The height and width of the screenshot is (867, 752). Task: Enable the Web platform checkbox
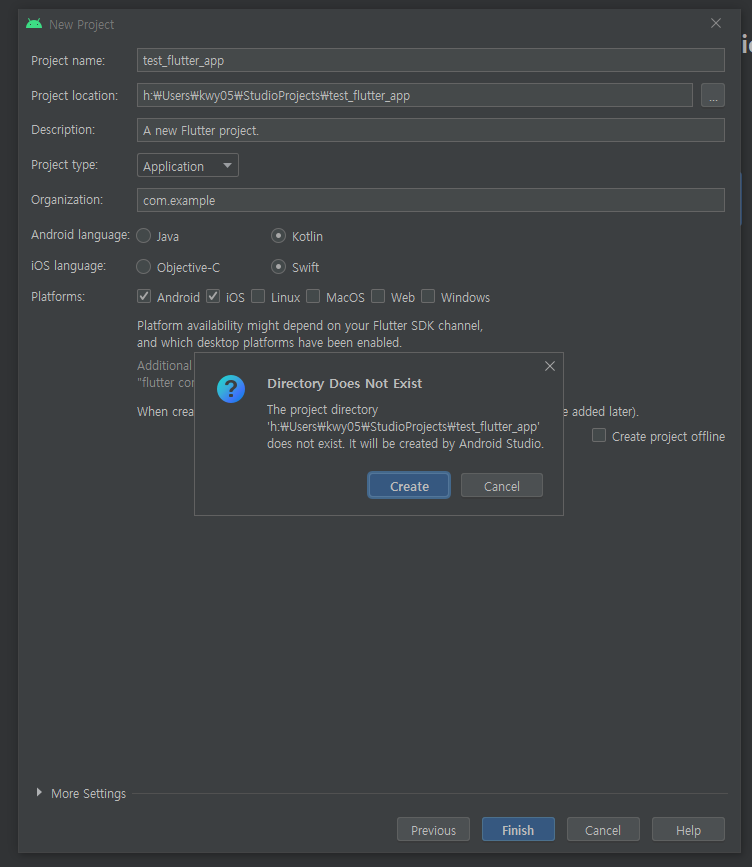(x=378, y=296)
